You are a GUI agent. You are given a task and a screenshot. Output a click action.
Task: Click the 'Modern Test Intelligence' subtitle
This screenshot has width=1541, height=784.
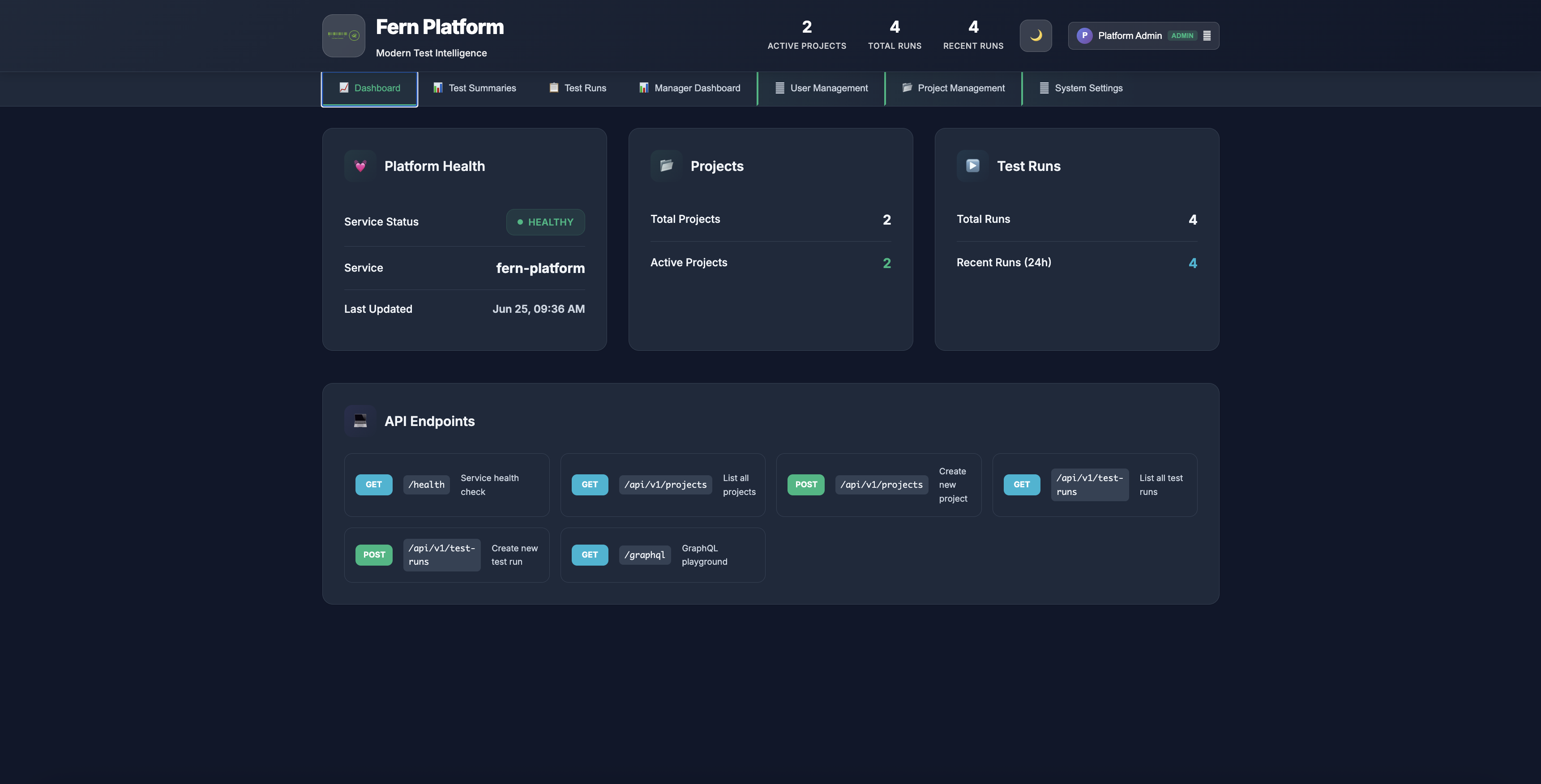click(x=431, y=53)
